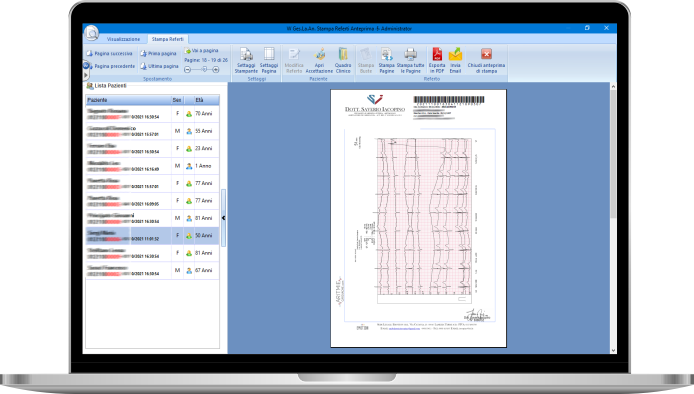Image resolution: width=694 pixels, height=394 pixels.
Task: Export report with Esporta in PDF
Action: [x=437, y=60]
